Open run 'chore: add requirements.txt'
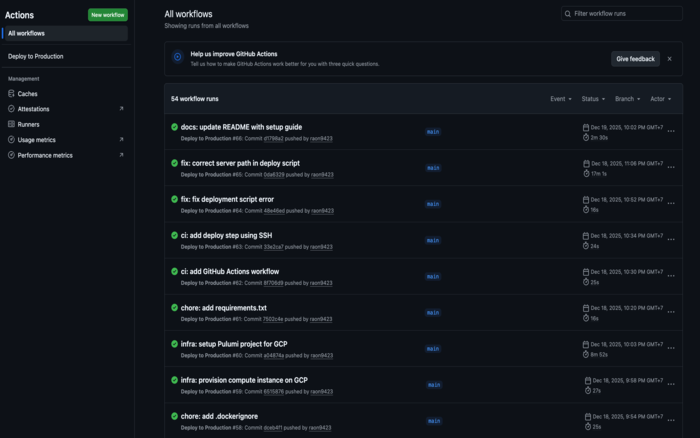 pyautogui.click(x=224, y=308)
